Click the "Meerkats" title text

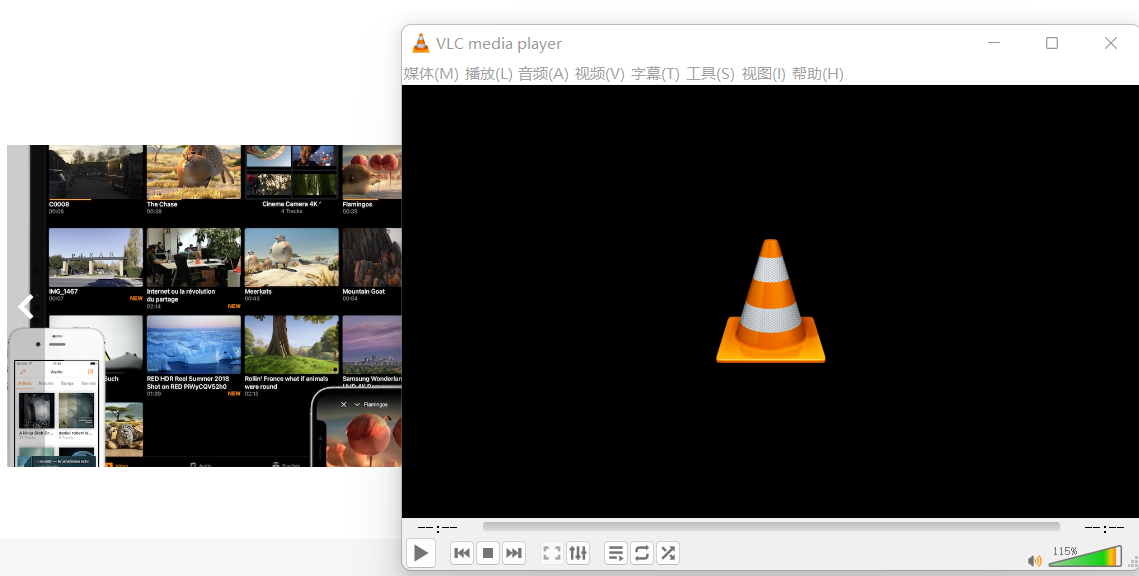(258, 291)
